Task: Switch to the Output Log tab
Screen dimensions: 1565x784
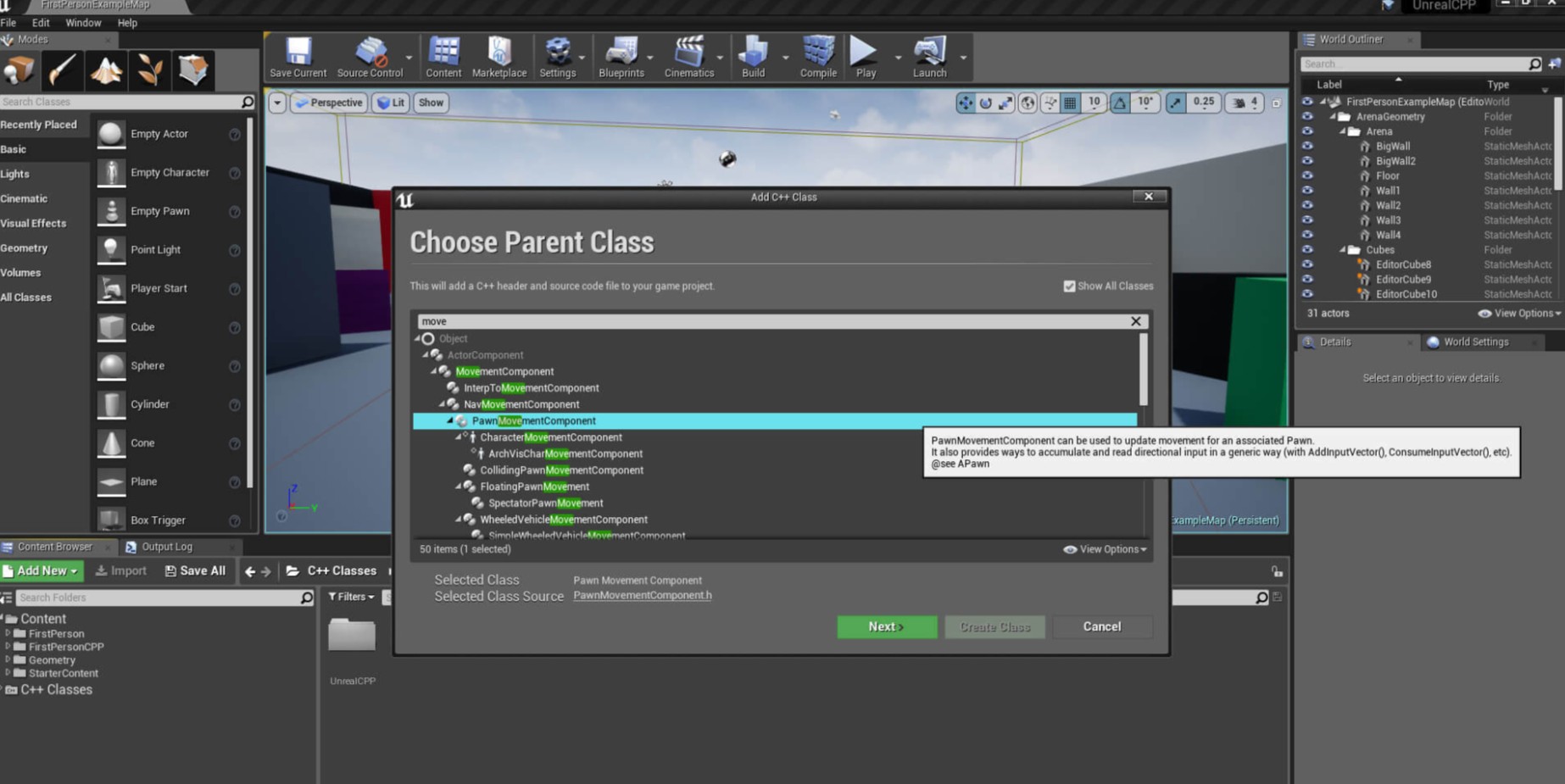Action: point(166,547)
